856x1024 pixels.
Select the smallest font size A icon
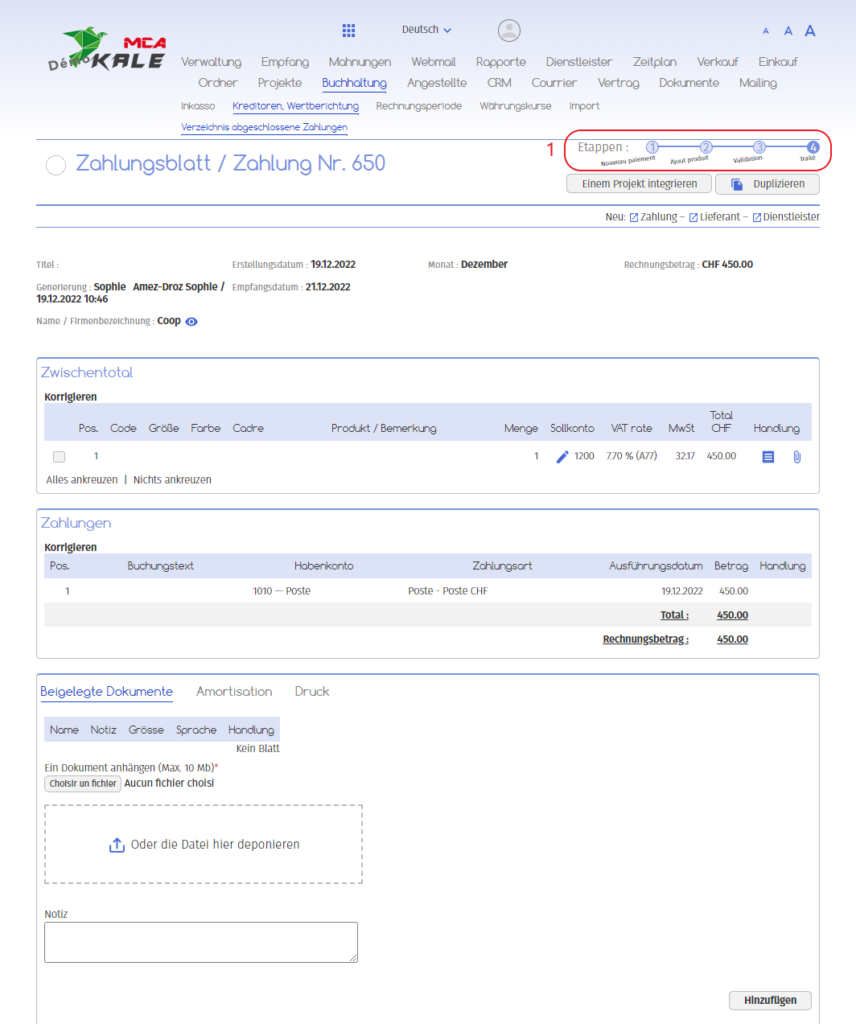[x=766, y=32]
